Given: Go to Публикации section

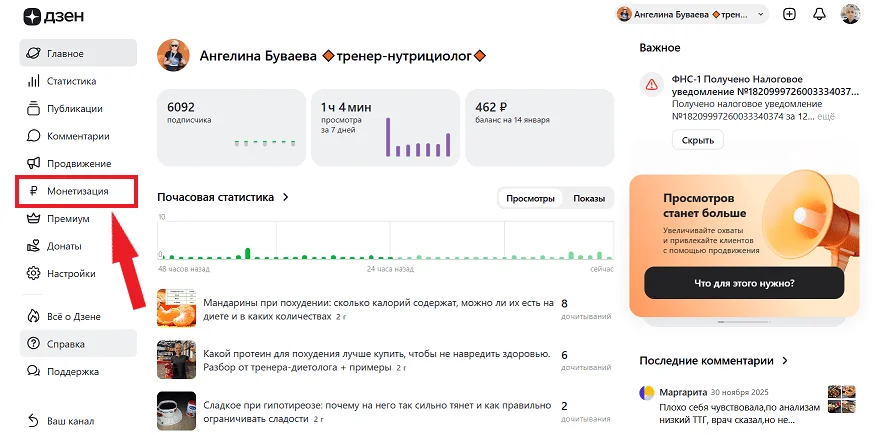Looking at the screenshot, I should [78, 109].
